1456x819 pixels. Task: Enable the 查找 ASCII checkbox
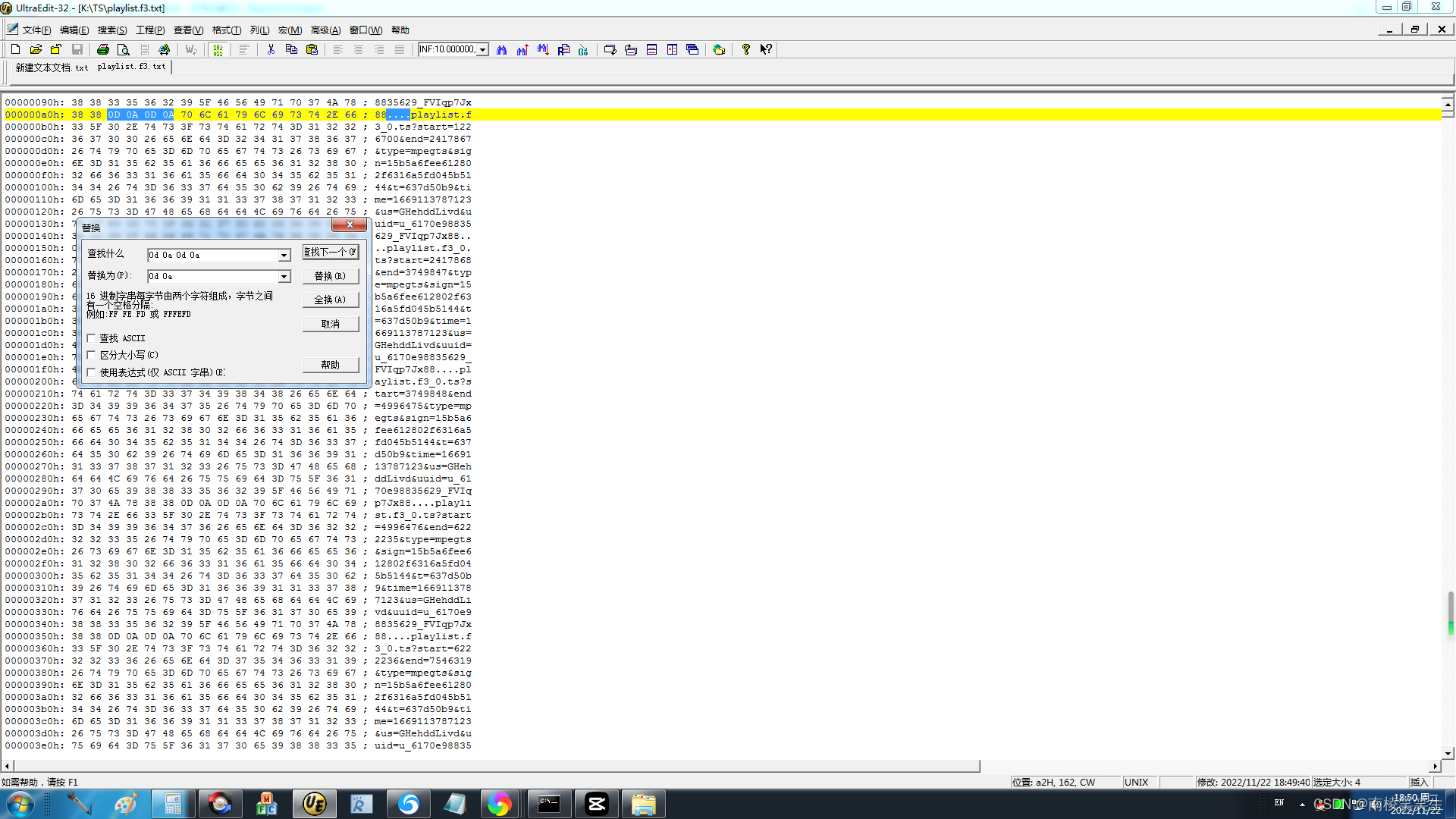coord(92,338)
